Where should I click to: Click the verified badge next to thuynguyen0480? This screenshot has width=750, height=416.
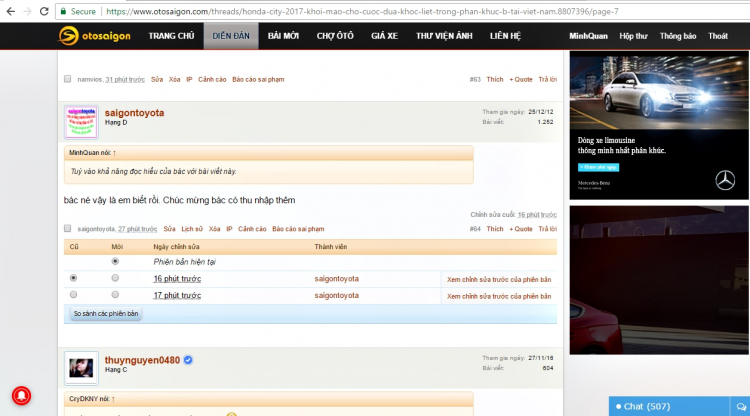click(188, 360)
